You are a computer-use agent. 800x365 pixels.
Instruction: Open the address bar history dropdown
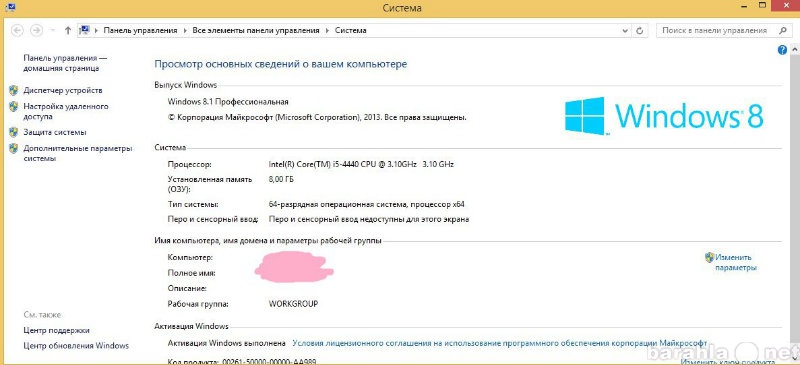[626, 31]
